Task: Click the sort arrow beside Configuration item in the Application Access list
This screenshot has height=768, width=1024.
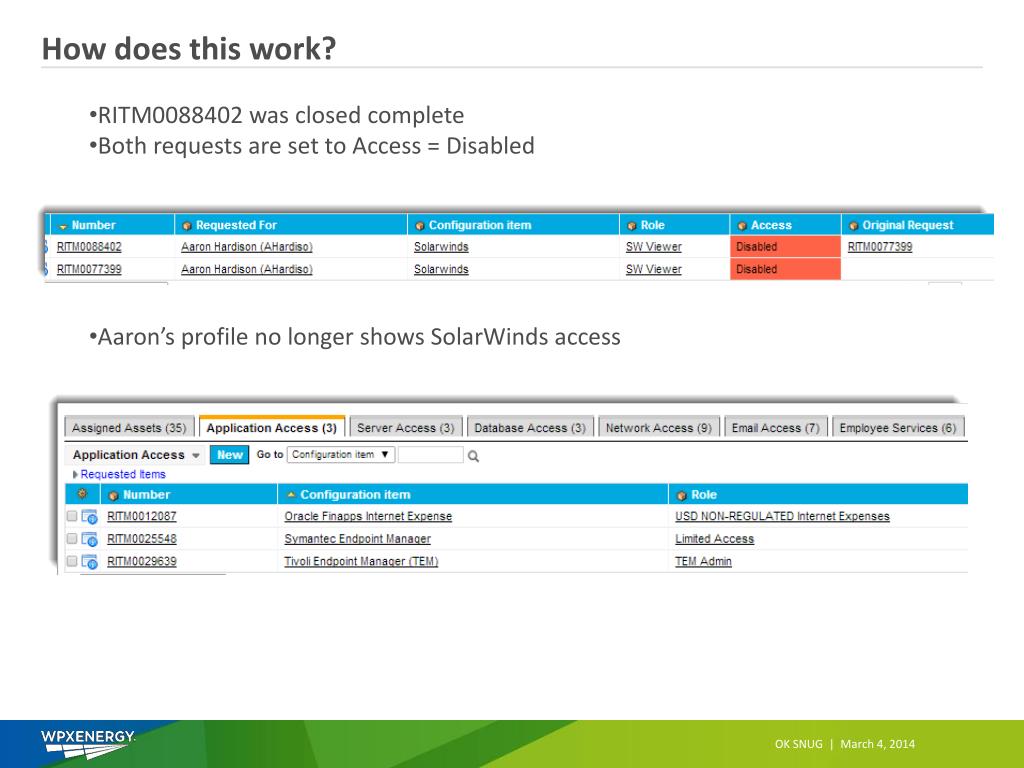Action: tap(291, 495)
